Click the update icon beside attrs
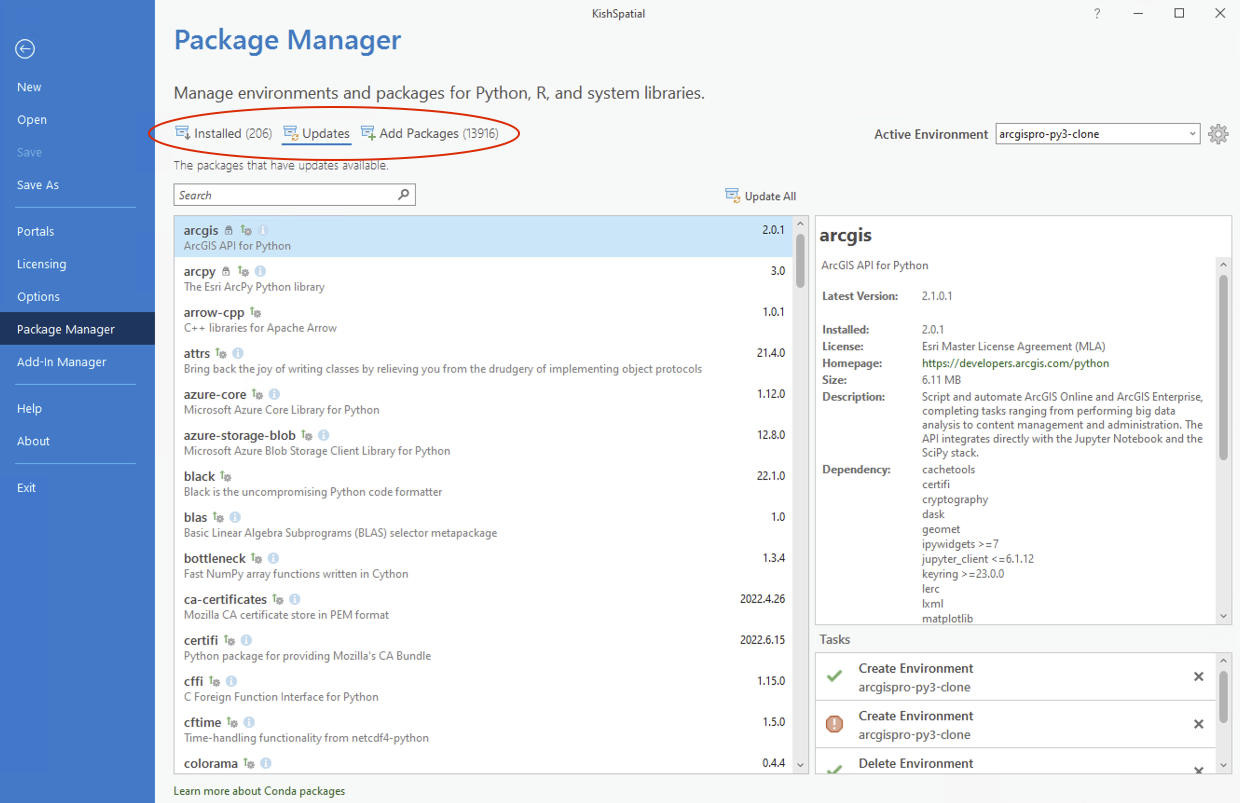Screen dimensions: 1240x803 pyautogui.click(x=221, y=354)
